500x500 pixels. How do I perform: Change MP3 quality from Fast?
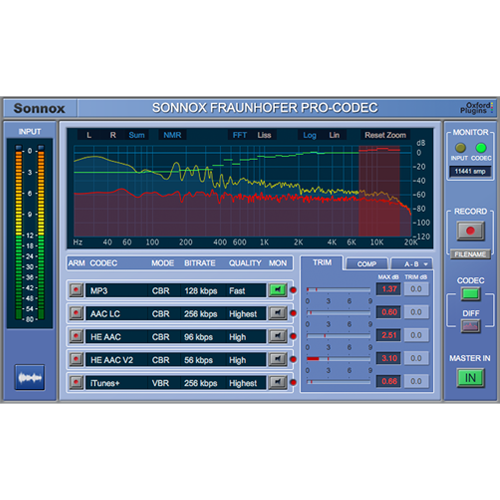tap(246, 291)
